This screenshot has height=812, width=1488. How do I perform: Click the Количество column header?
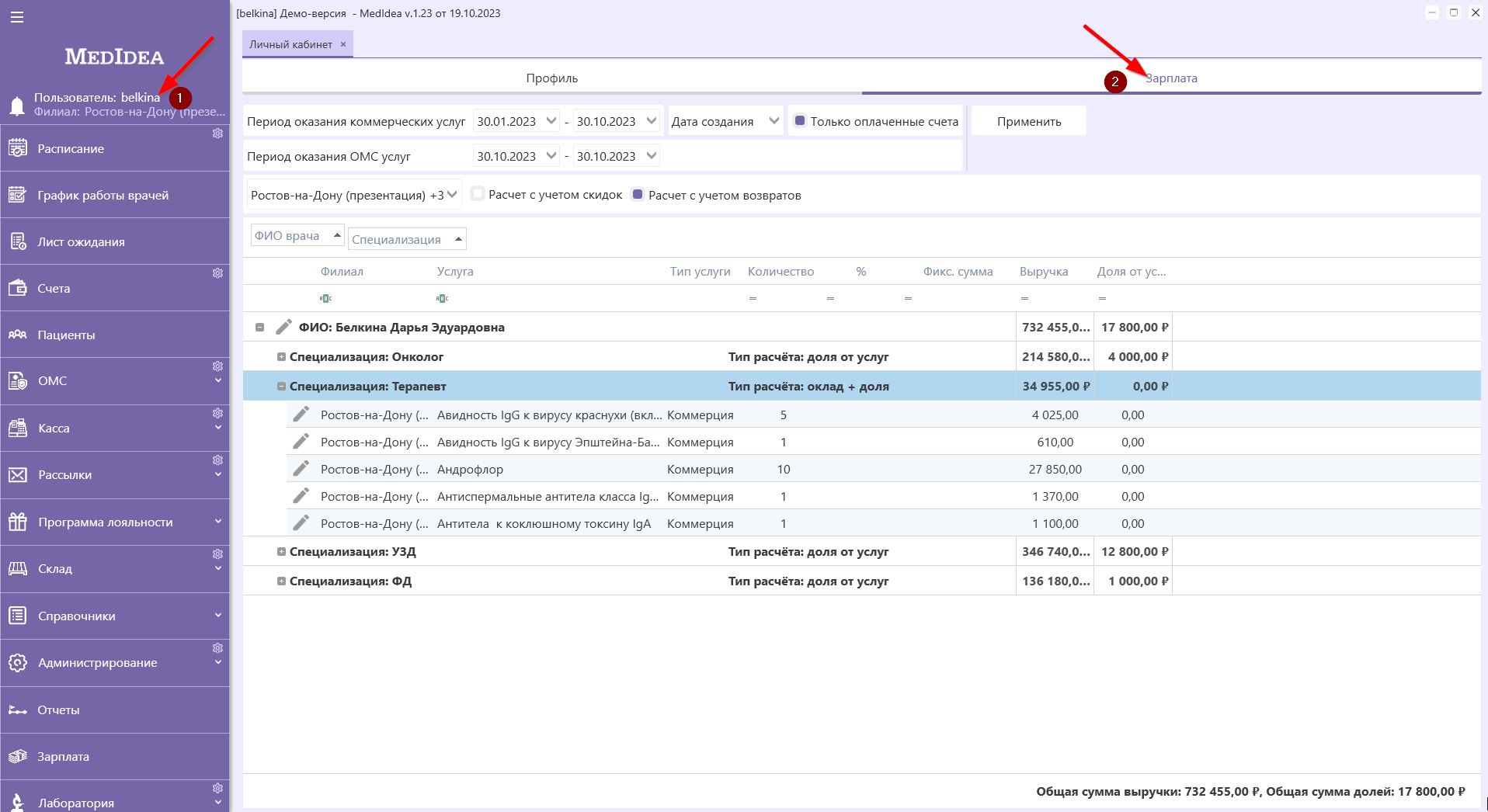[781, 271]
